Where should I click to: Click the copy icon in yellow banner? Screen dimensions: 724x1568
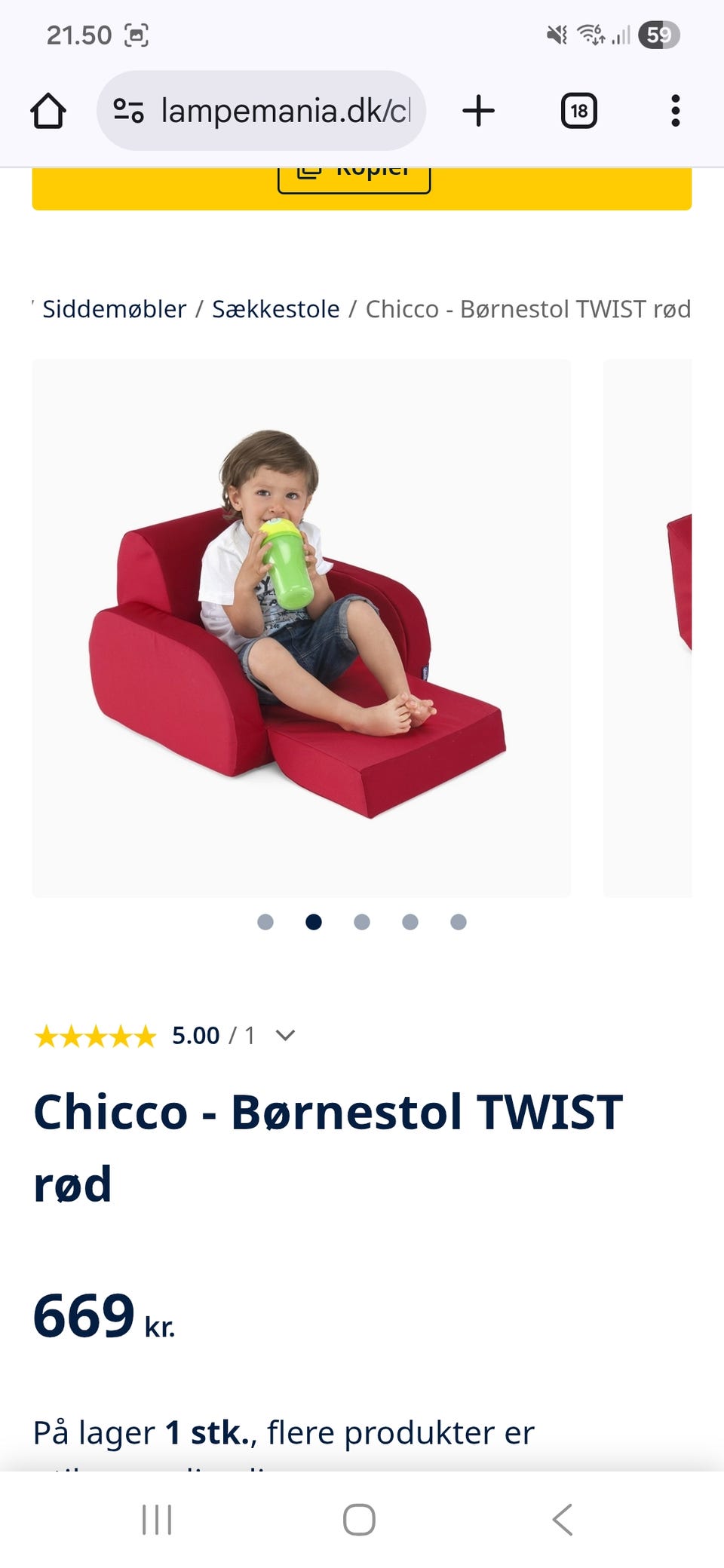(309, 173)
